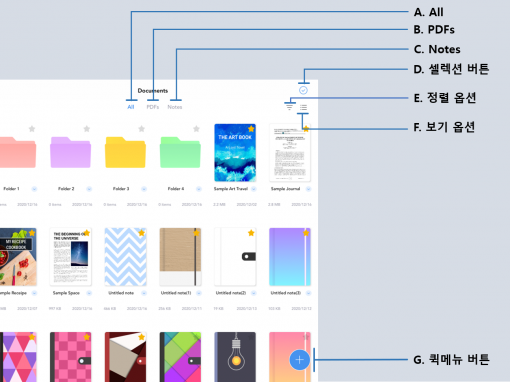Toggle favorite star on Folder 4
The image size is (510, 382).
point(196,129)
